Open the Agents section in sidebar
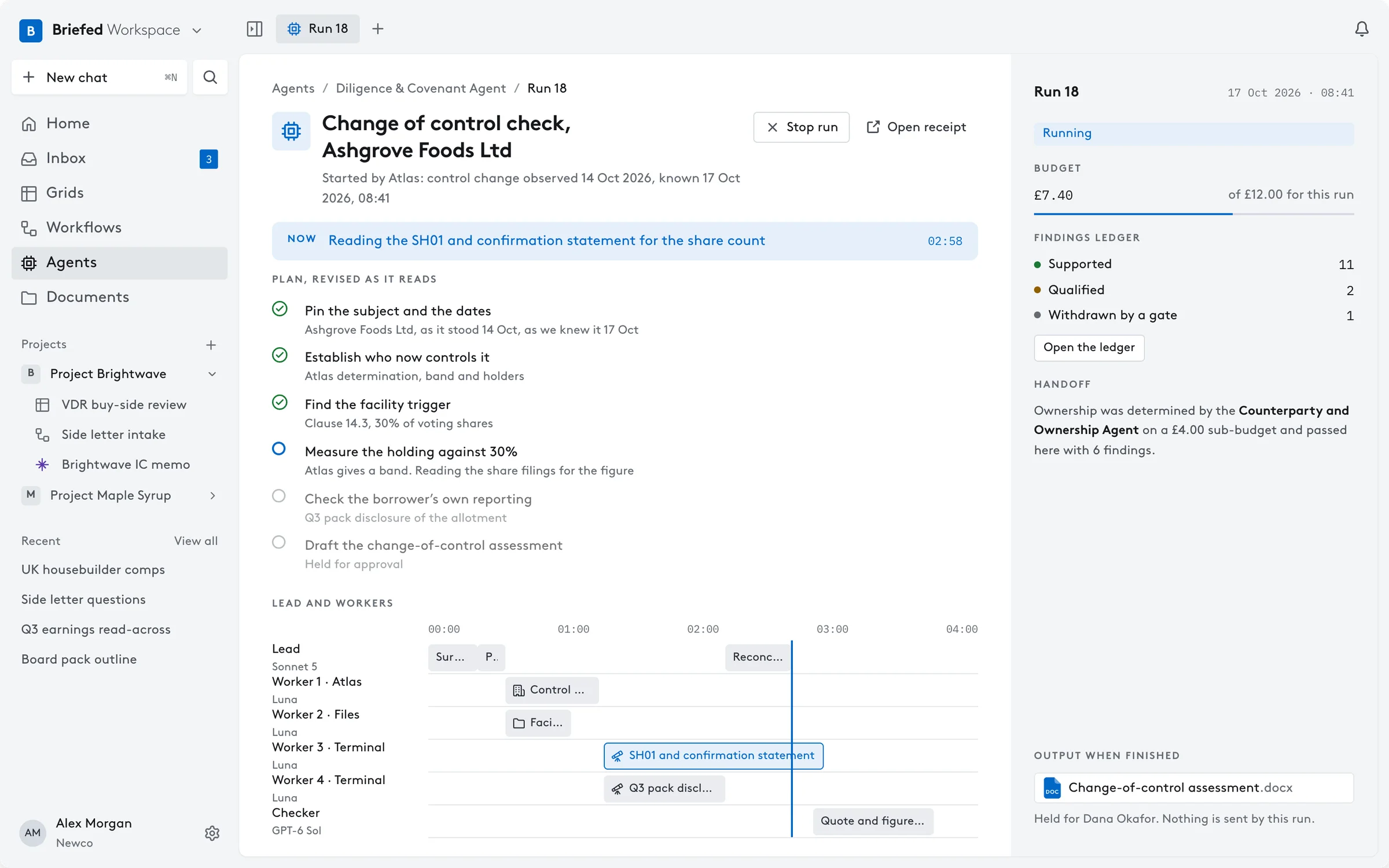 [119, 263]
